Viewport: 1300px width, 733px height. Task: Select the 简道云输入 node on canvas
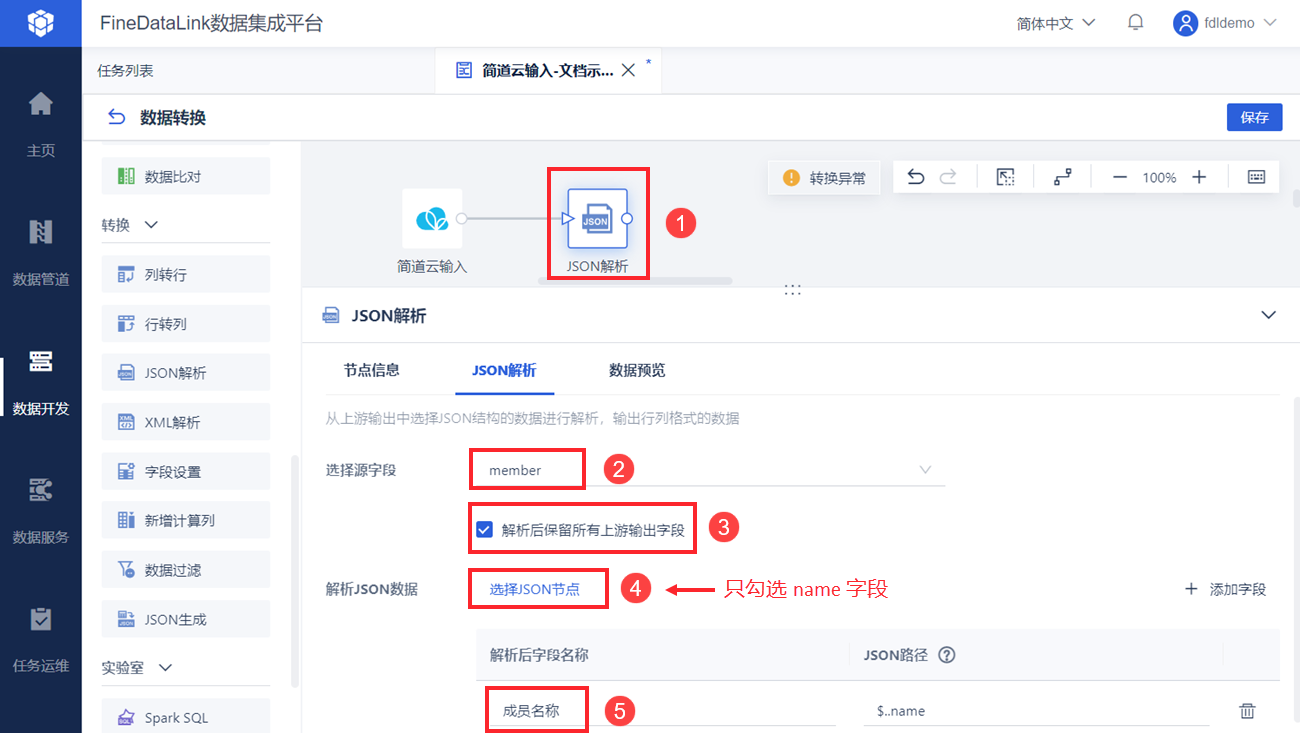click(432, 218)
